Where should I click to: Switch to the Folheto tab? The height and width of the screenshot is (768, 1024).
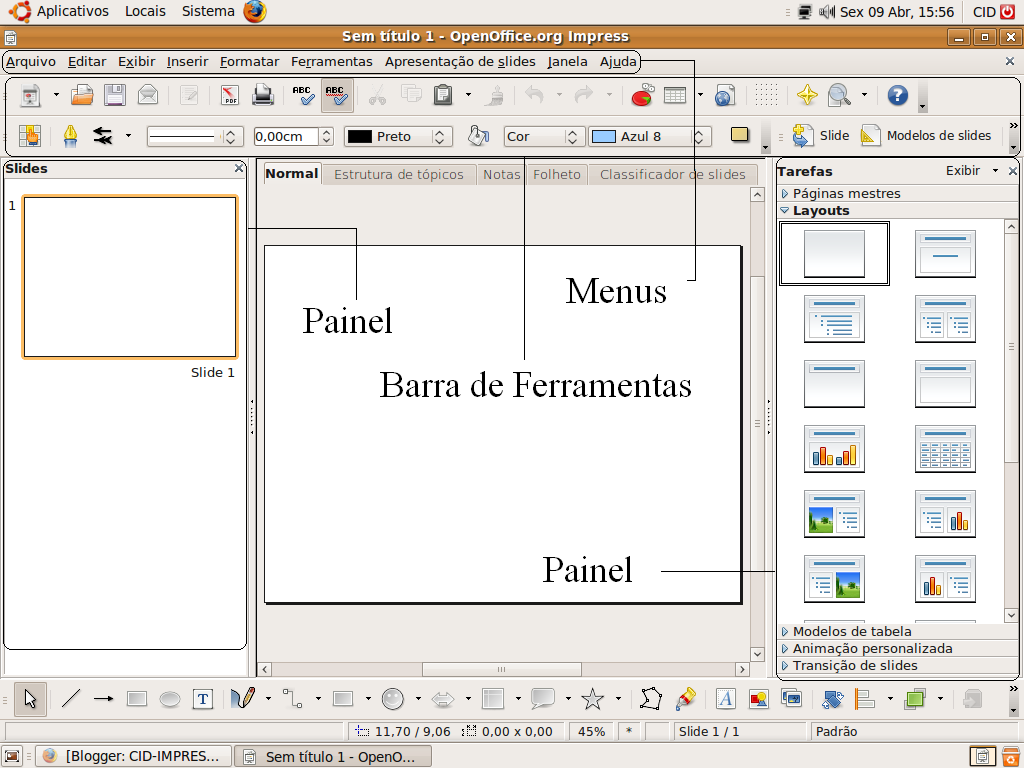pos(556,174)
